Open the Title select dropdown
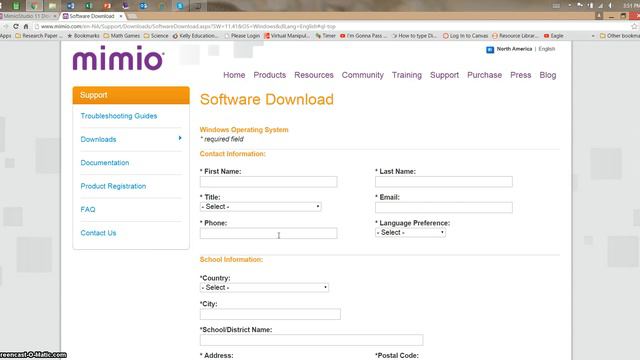The image size is (640, 360). 260,207
